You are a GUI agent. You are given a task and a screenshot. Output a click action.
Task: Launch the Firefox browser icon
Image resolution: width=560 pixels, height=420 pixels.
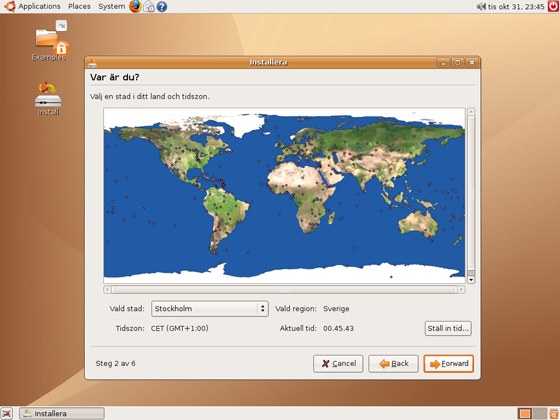(x=135, y=6)
